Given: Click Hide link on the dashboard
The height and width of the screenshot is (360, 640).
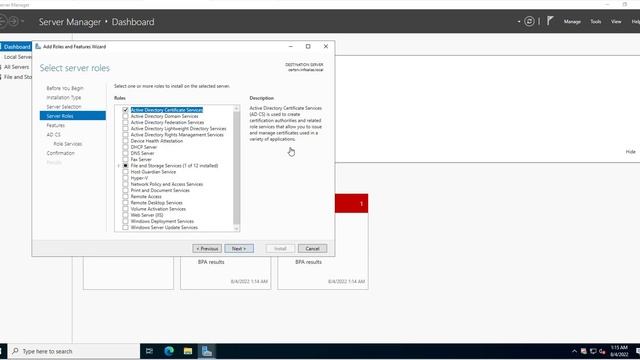Looking at the screenshot, I should pyautogui.click(x=631, y=152).
